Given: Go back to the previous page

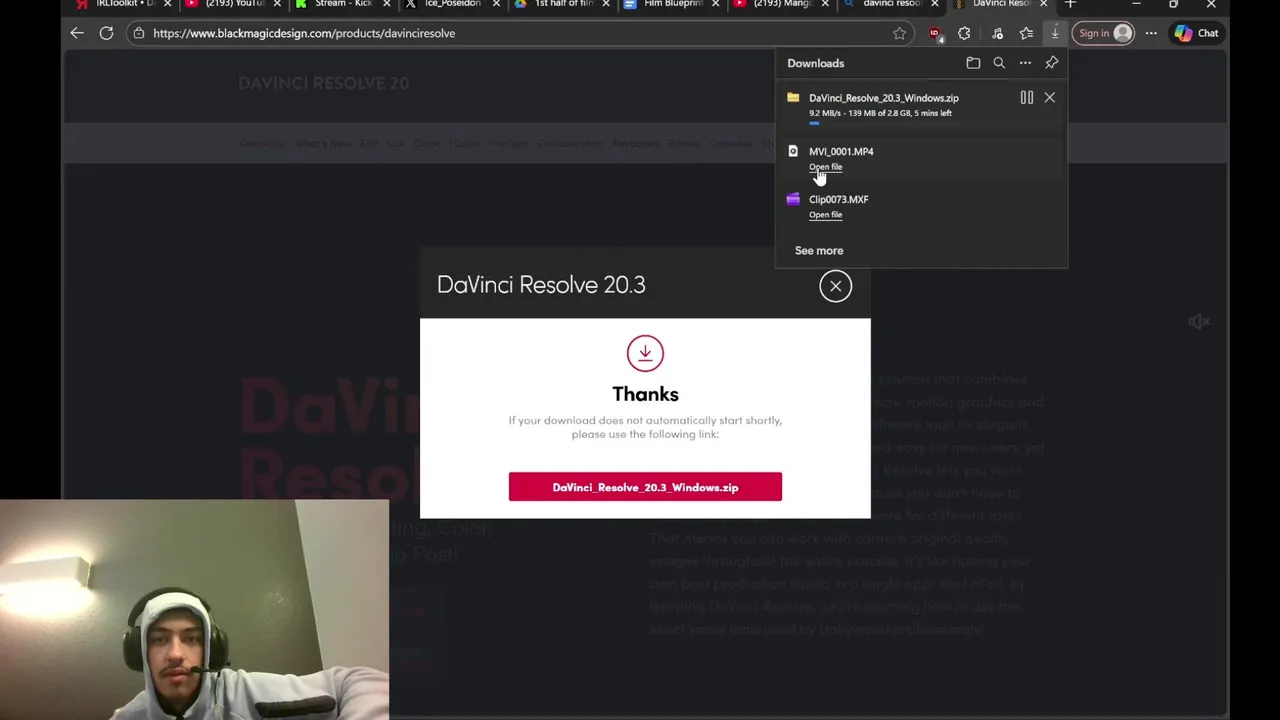Looking at the screenshot, I should pyautogui.click(x=77, y=33).
